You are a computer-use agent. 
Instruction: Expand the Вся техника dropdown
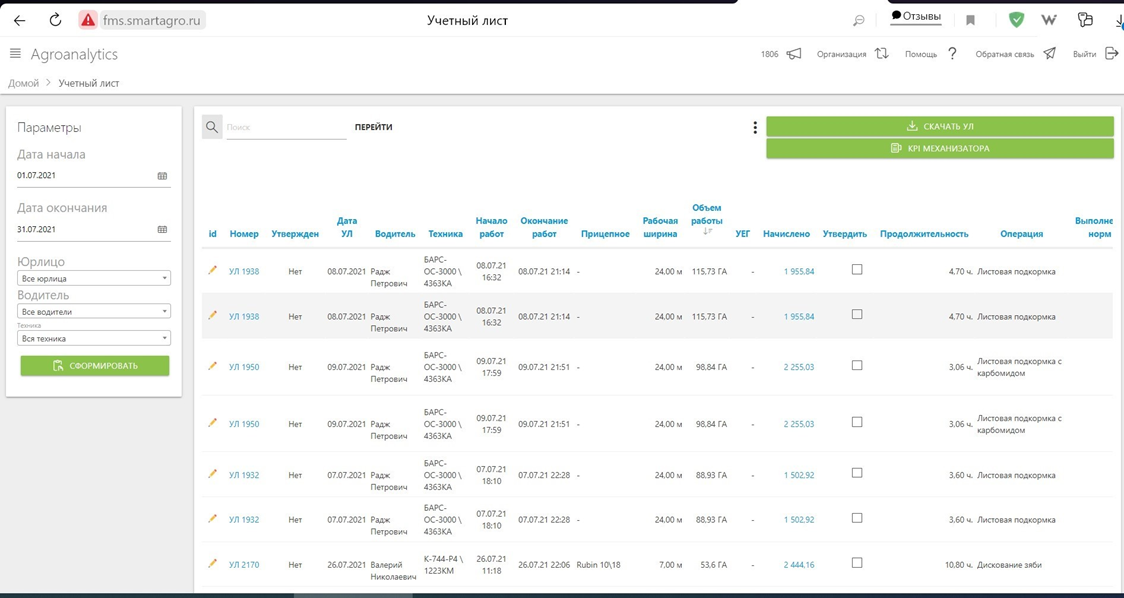click(x=94, y=339)
